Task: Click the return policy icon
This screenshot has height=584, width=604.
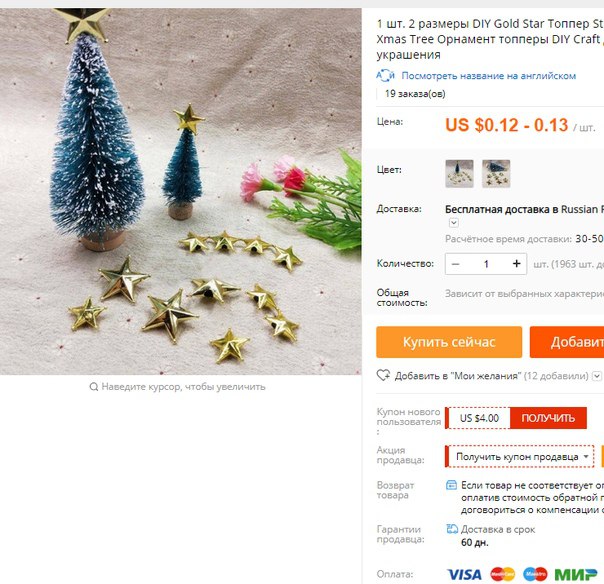Action: (x=451, y=485)
